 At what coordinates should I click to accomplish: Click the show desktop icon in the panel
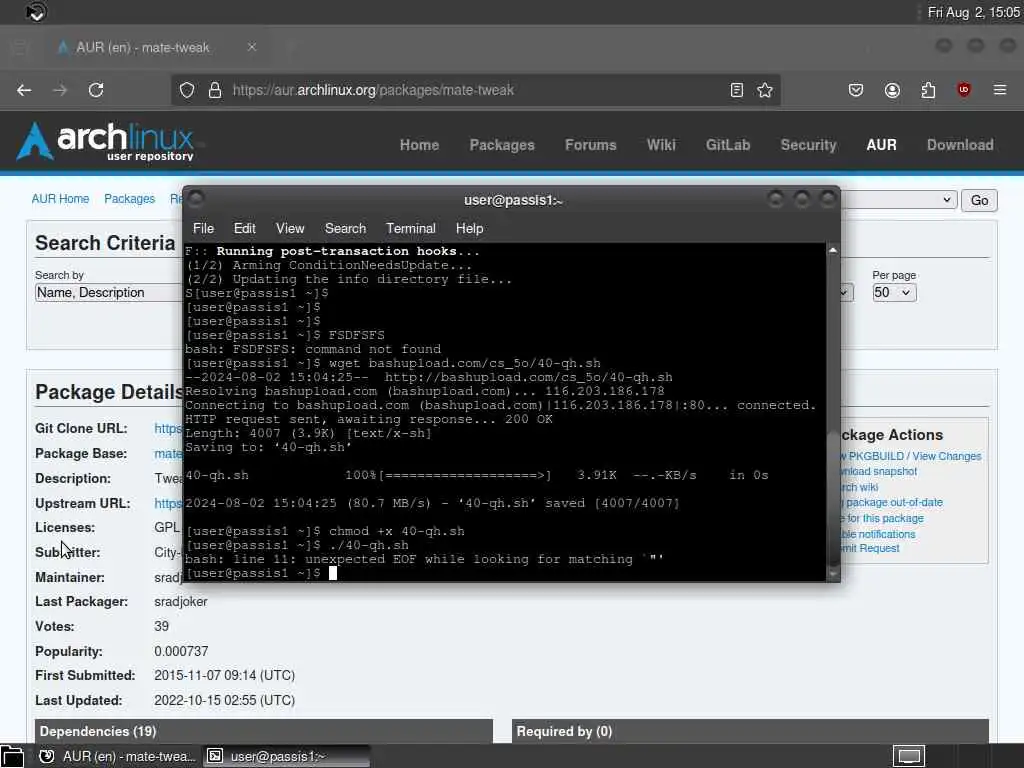909,756
